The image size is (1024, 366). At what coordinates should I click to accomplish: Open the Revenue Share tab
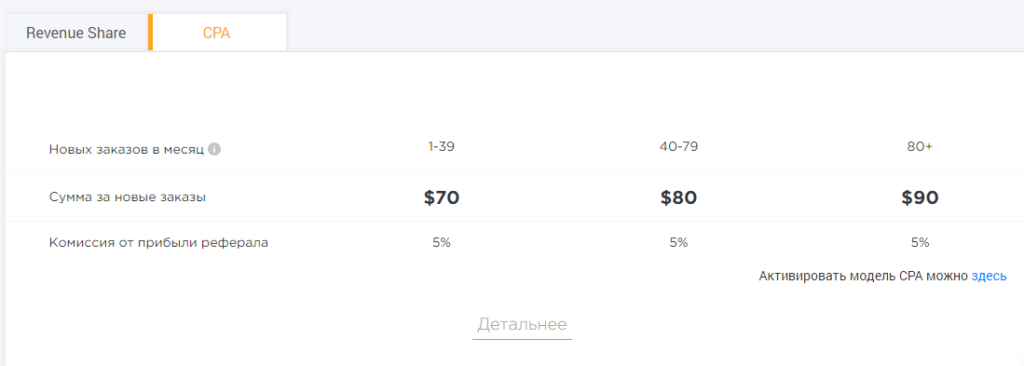[x=76, y=33]
